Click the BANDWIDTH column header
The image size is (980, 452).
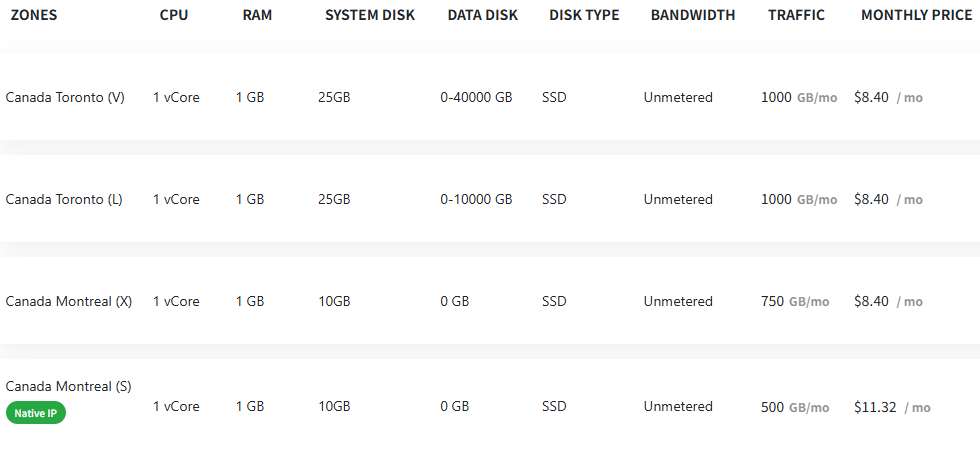click(x=693, y=16)
